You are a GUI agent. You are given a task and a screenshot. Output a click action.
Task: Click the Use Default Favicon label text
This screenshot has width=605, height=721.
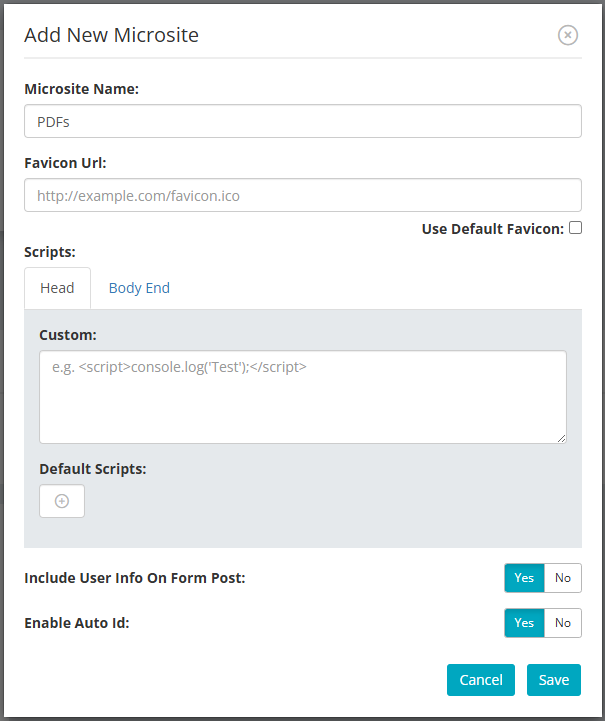[493, 229]
